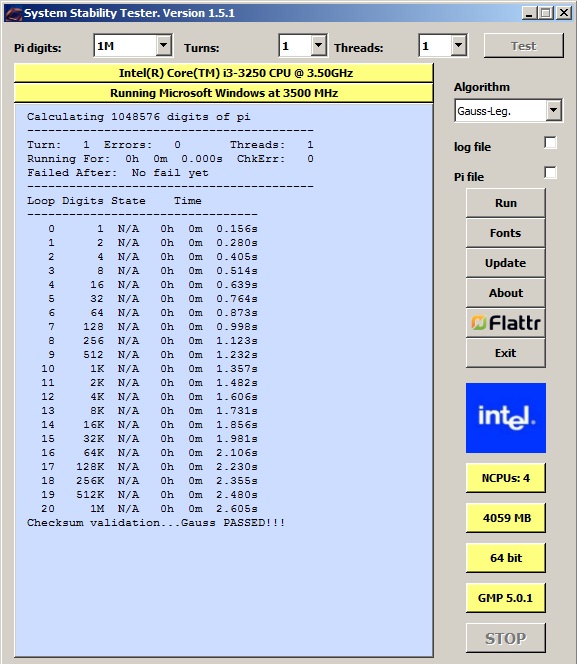Click the Algorithm label
This screenshot has height=664, width=577.
(482, 87)
